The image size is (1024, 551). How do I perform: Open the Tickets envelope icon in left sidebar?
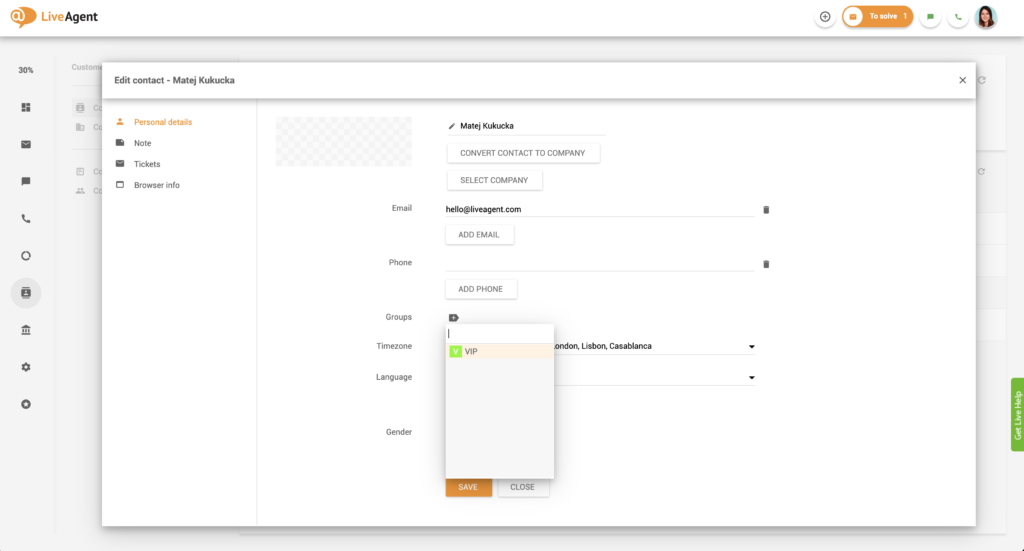tap(26, 144)
